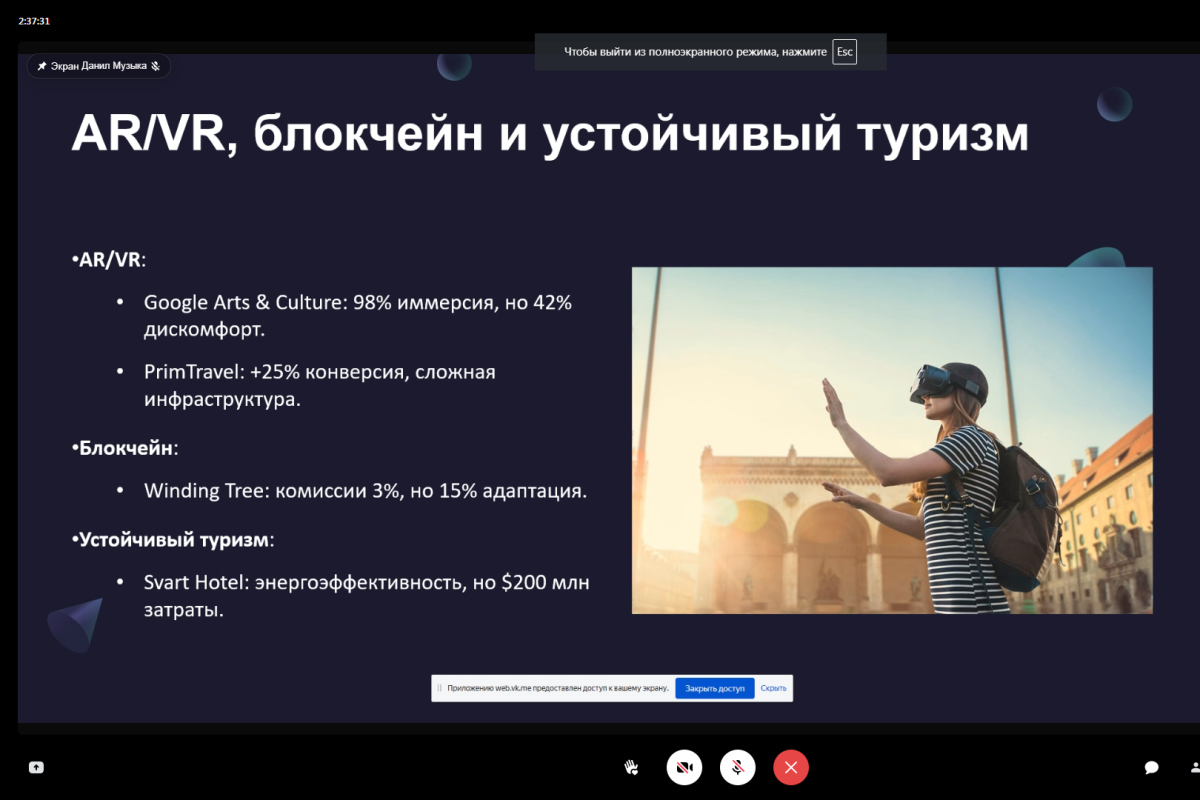Click the Закрыть доступ button
The width and height of the screenshot is (1200, 800).
coord(715,688)
